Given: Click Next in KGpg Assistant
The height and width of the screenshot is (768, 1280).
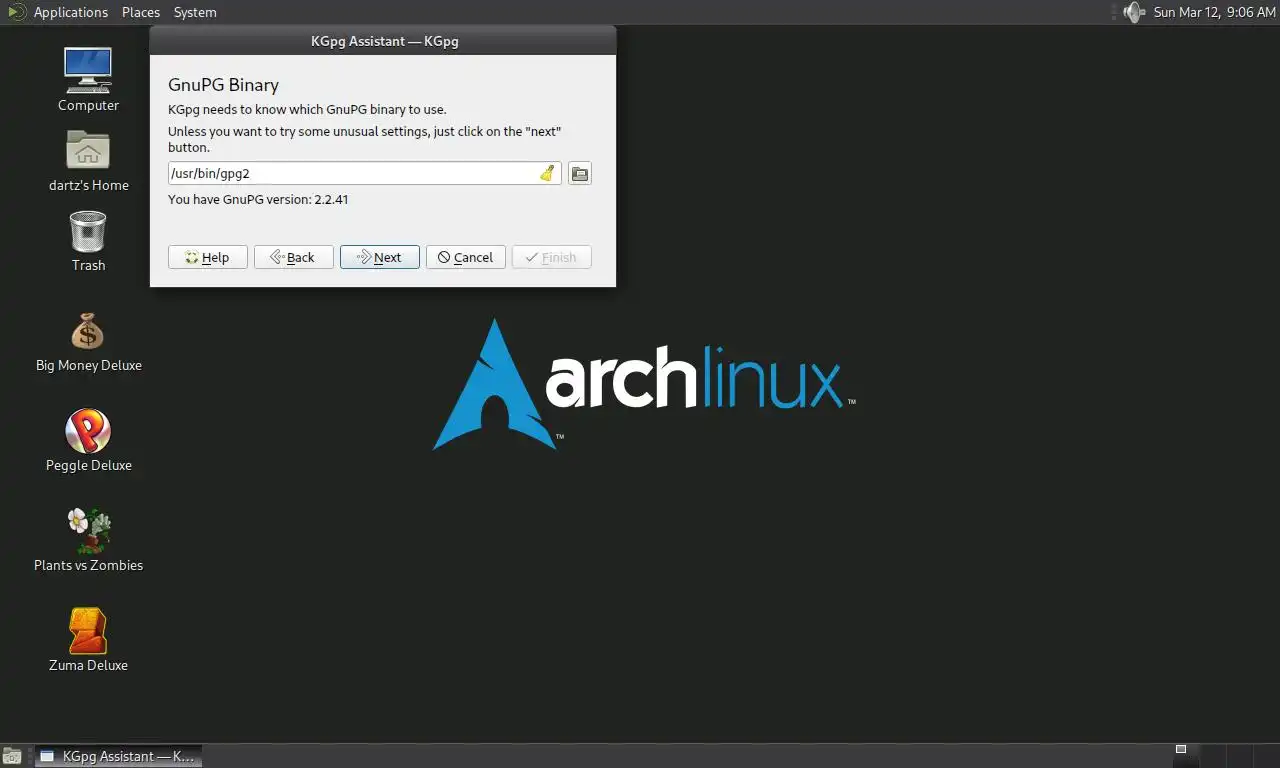Looking at the screenshot, I should pyautogui.click(x=380, y=257).
